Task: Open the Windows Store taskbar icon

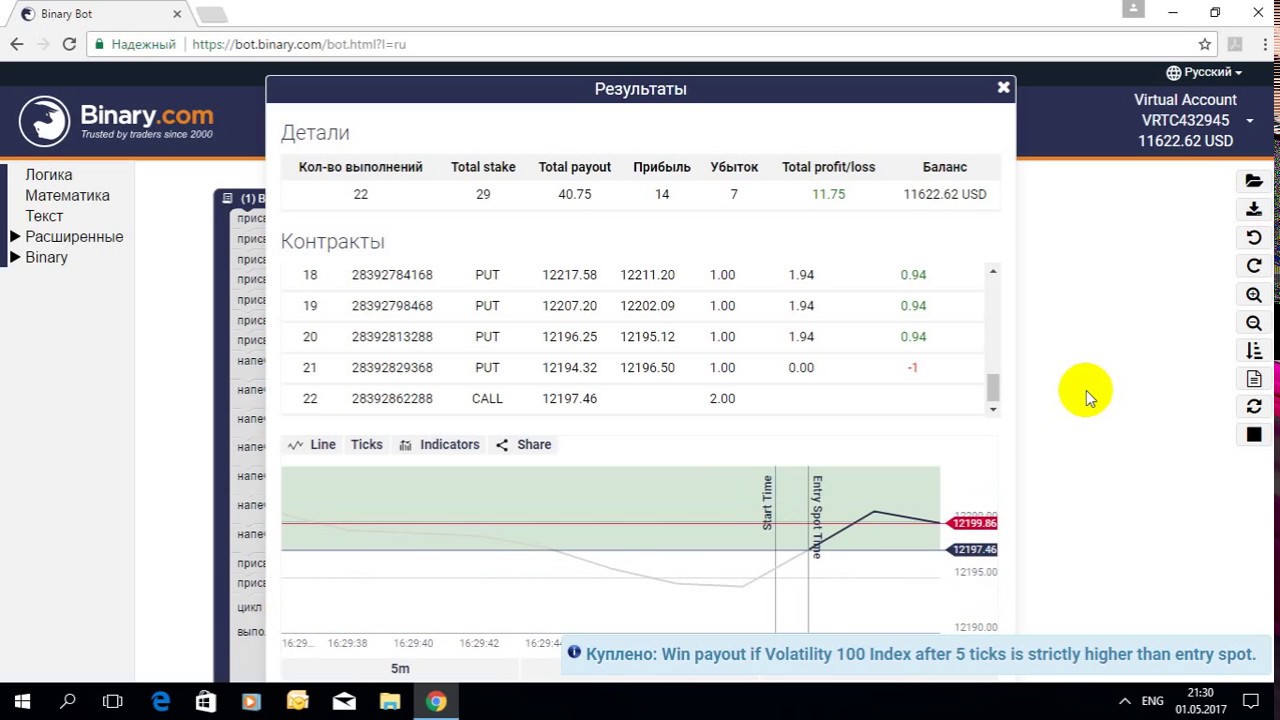Action: pyautogui.click(x=205, y=701)
